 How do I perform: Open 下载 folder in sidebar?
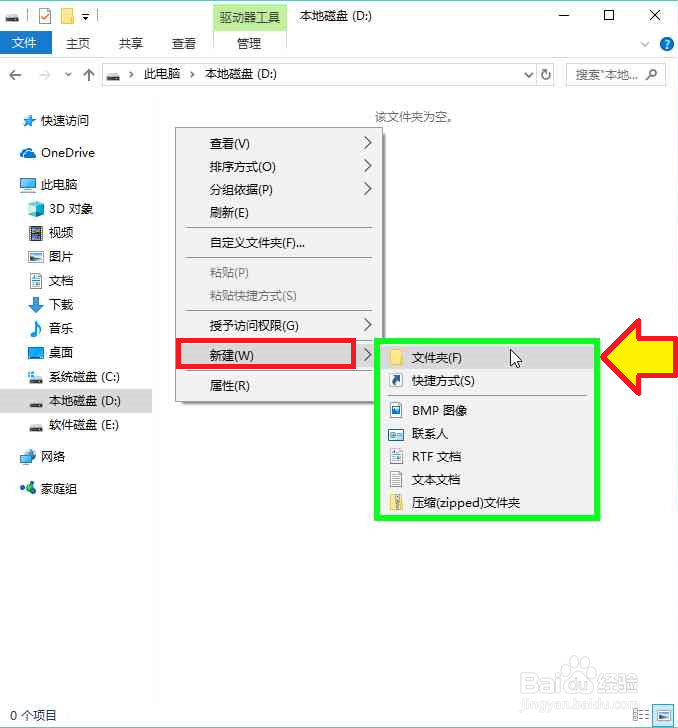tap(61, 305)
